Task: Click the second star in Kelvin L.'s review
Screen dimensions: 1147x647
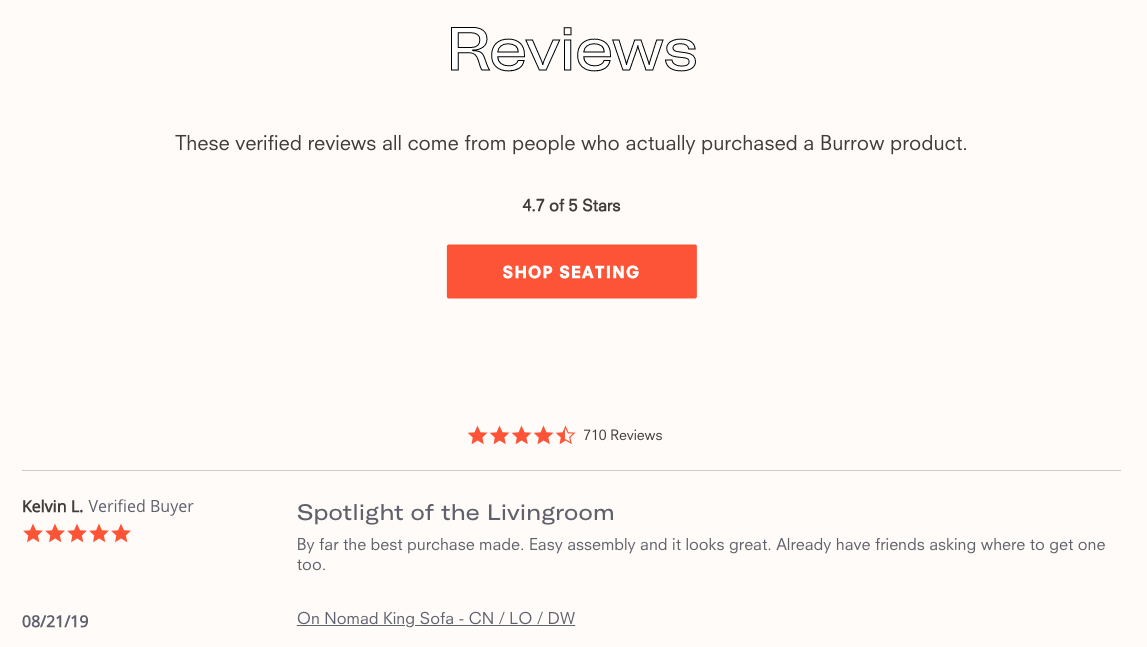Action: pyautogui.click(x=55, y=534)
